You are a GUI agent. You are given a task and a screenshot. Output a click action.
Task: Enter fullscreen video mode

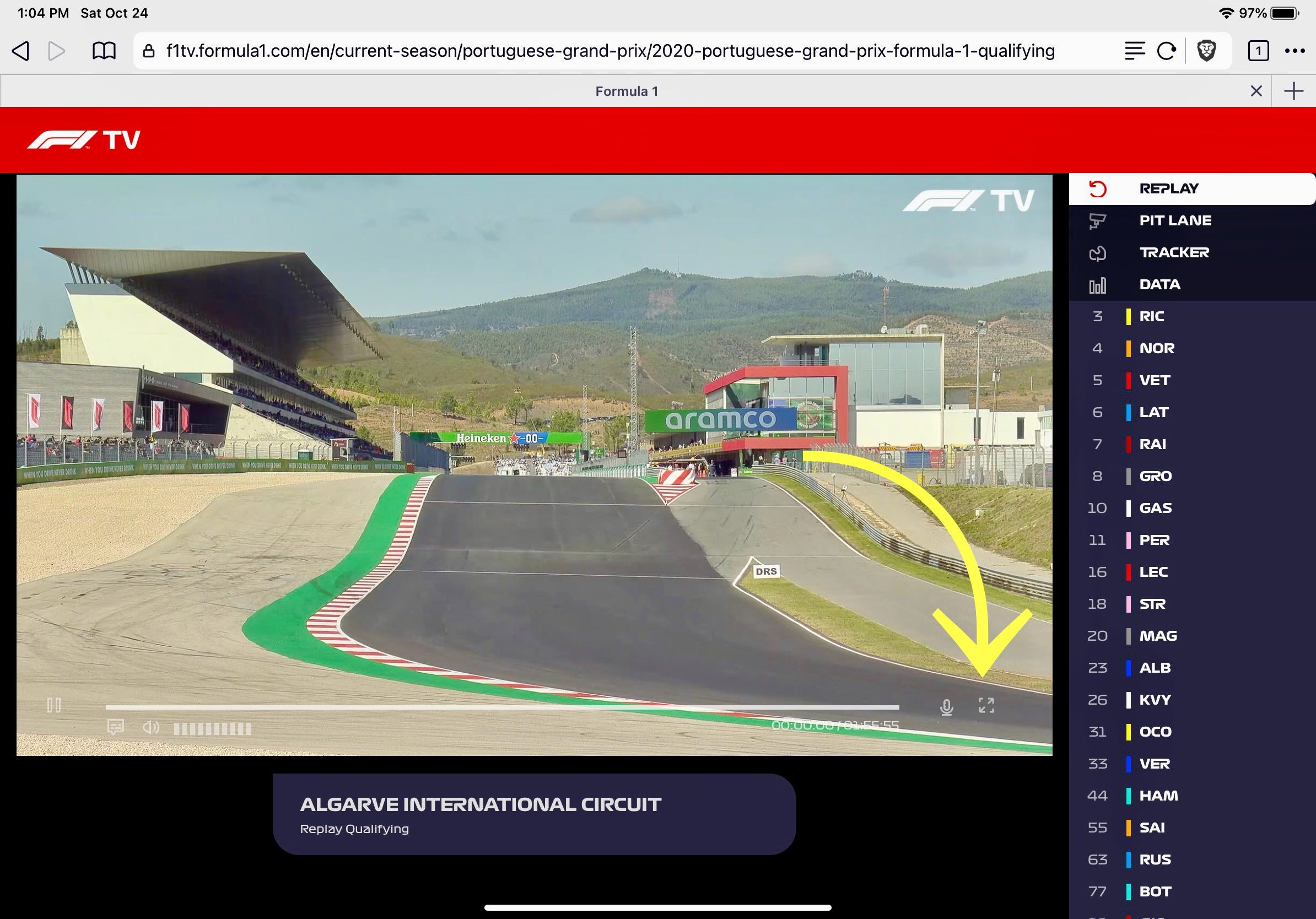[986, 705]
